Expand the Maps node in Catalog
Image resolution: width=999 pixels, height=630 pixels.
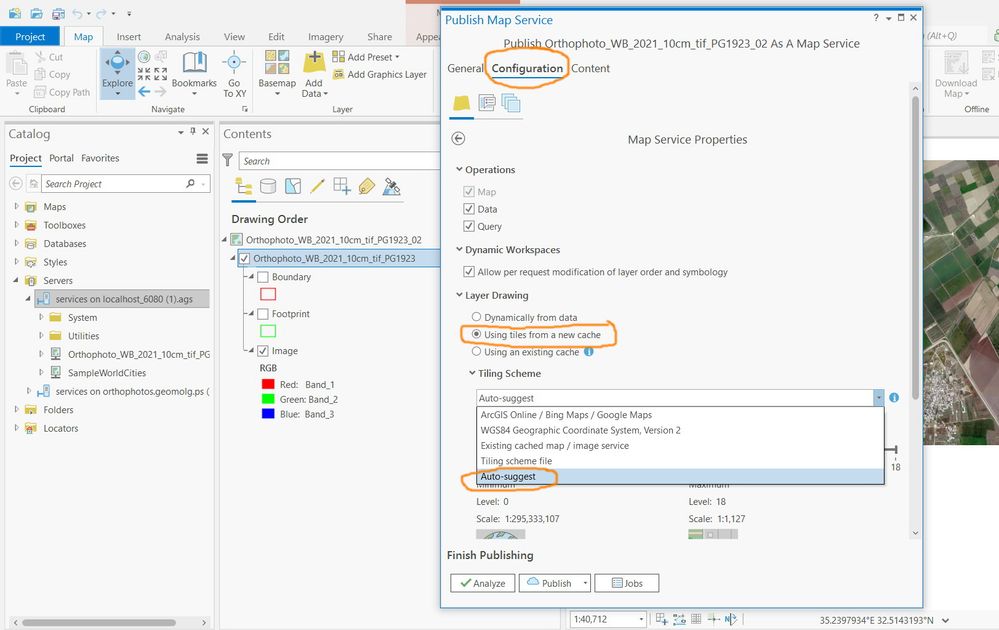coord(17,206)
